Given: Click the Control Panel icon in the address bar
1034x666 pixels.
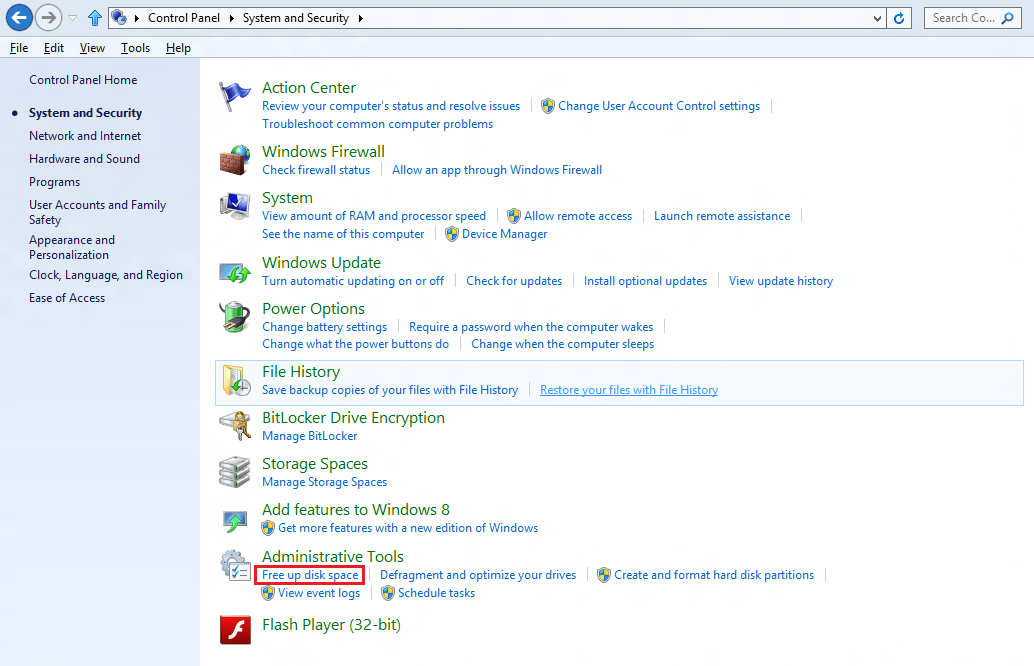Looking at the screenshot, I should 119,18.
